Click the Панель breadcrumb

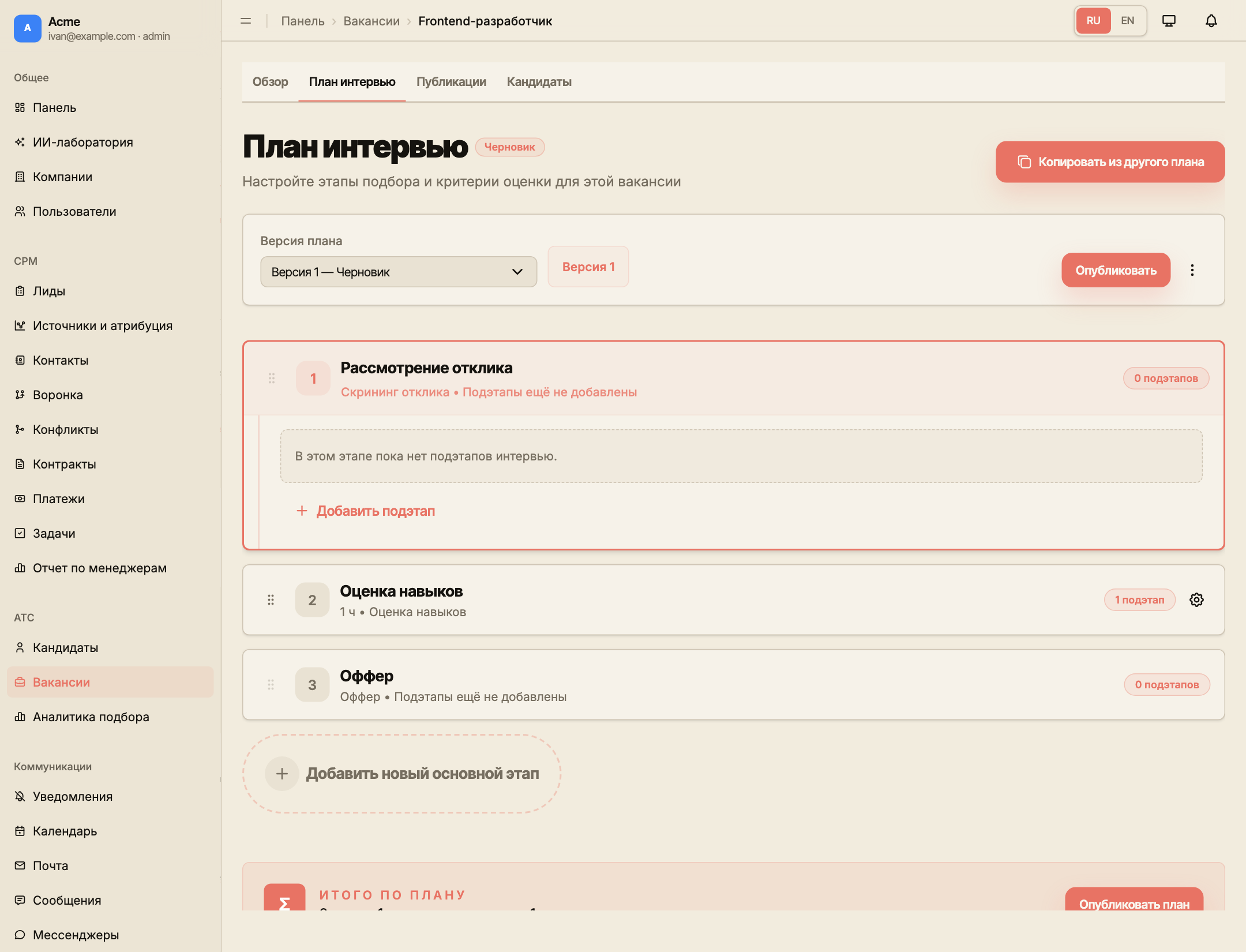303,21
